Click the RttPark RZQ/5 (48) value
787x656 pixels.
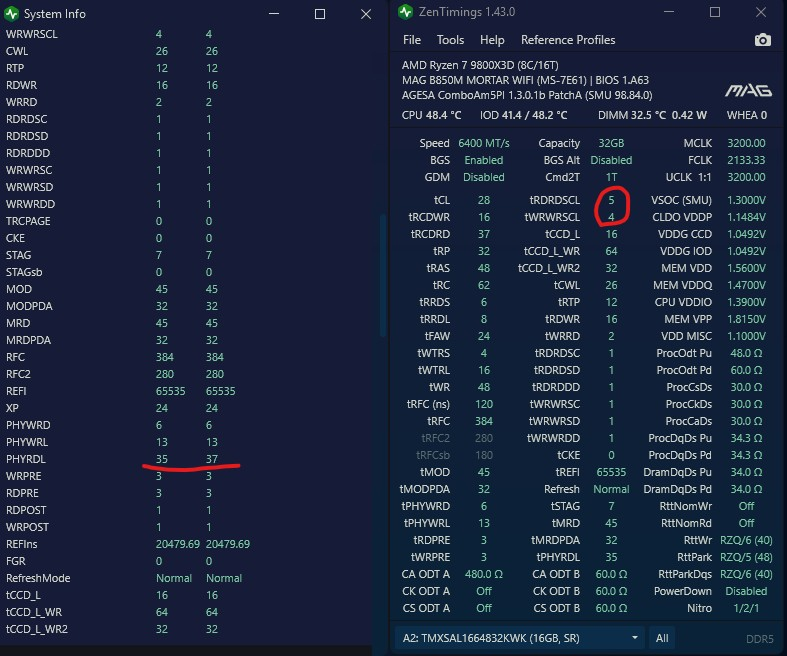pos(746,557)
